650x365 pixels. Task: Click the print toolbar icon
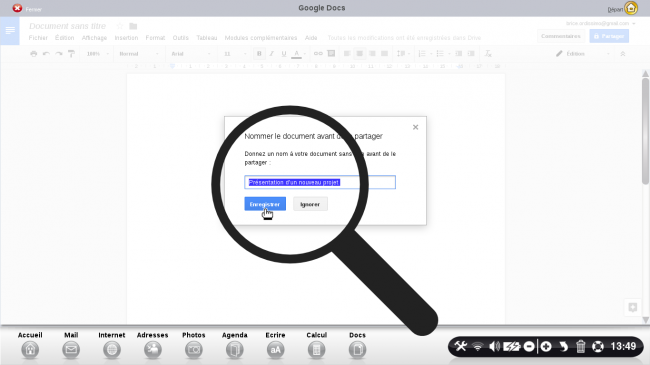coord(34,54)
